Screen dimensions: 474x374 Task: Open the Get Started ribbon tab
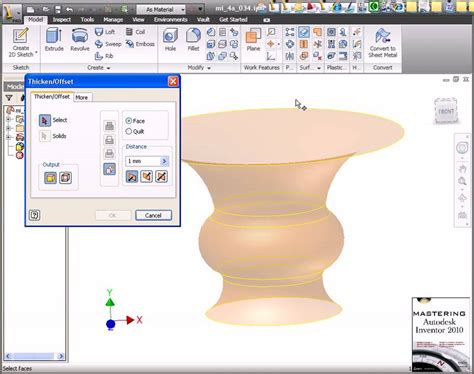point(233,20)
